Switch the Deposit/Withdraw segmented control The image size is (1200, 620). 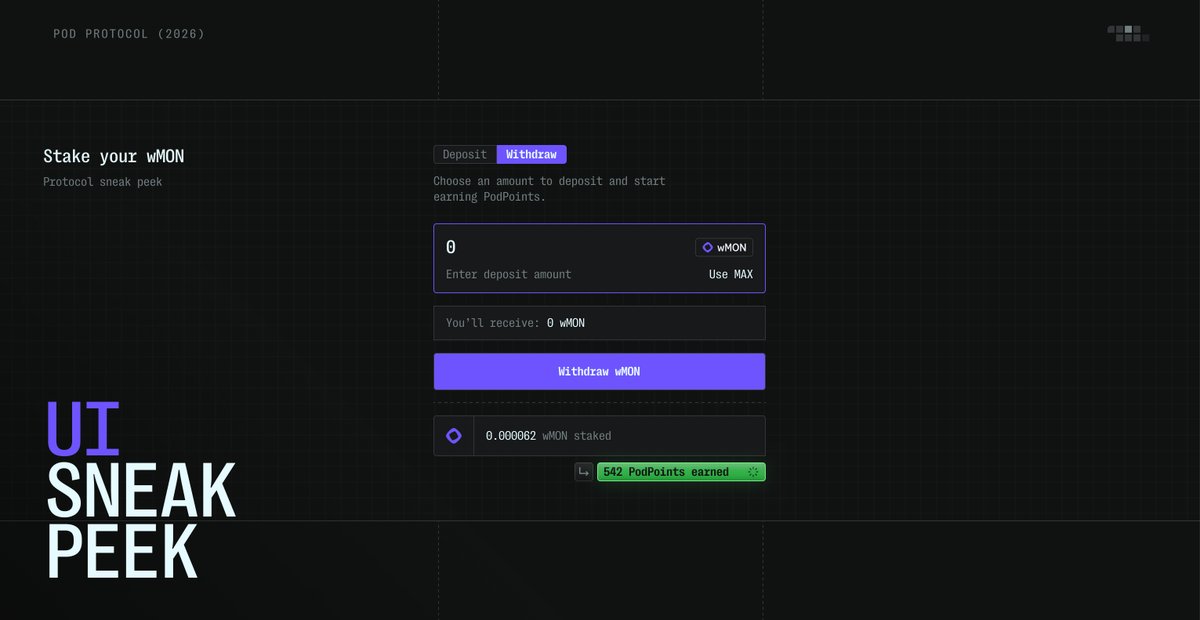pos(500,154)
